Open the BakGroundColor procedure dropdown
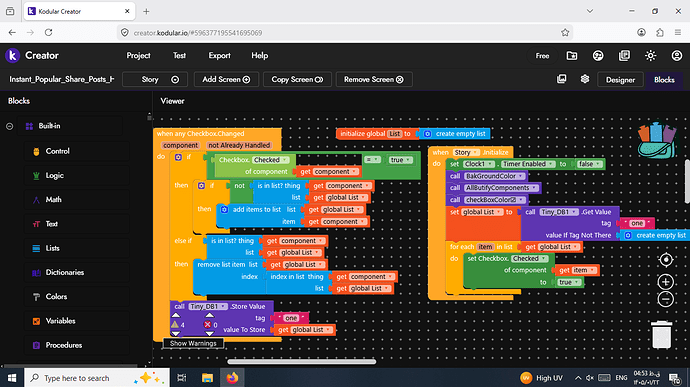Viewport: 690px width, 387px height. tap(495, 176)
